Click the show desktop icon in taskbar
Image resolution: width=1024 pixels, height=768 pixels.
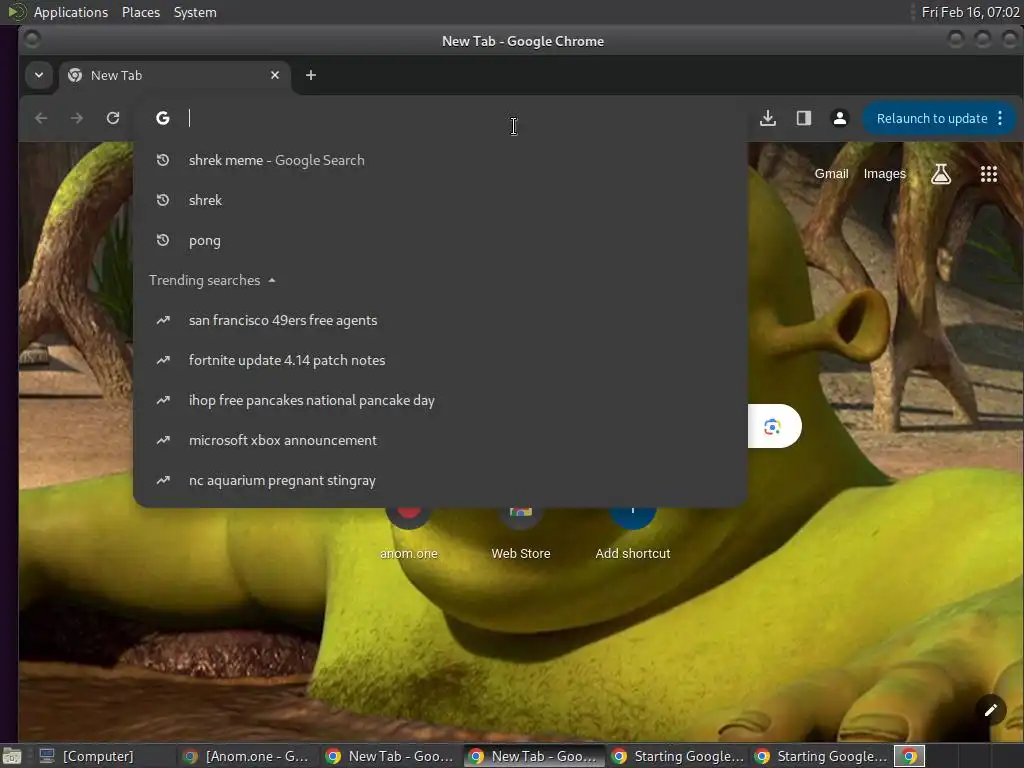pyautogui.click(x=12, y=756)
